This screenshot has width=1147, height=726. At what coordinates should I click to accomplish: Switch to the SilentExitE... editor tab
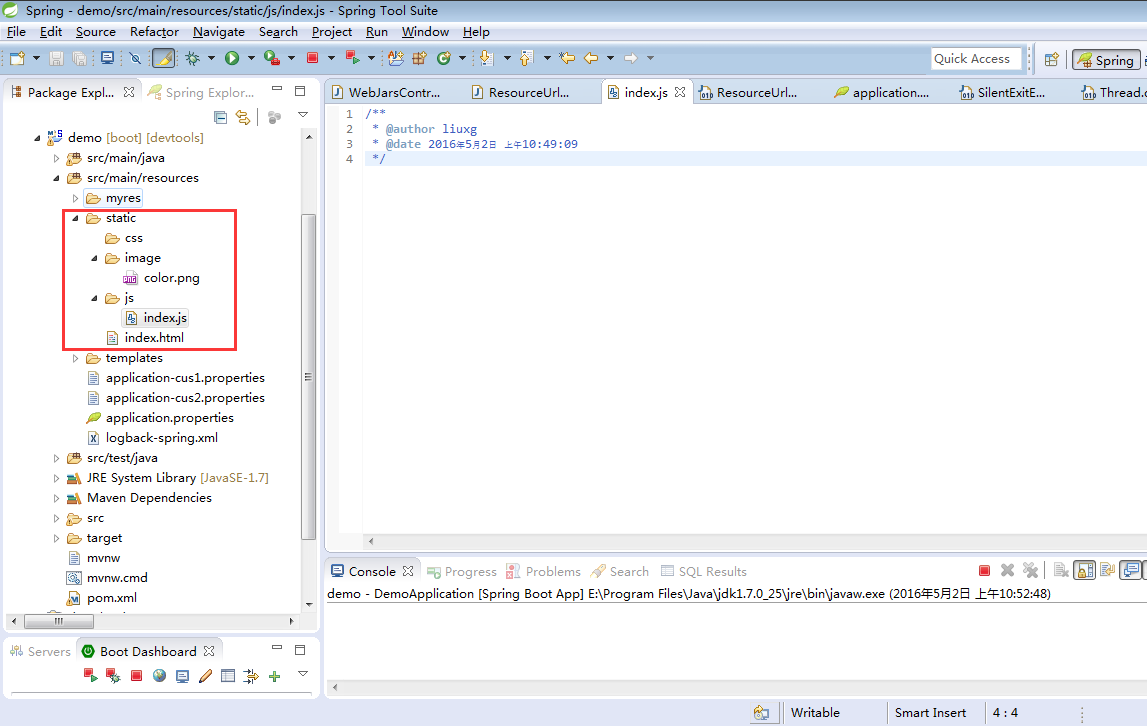coord(1002,92)
